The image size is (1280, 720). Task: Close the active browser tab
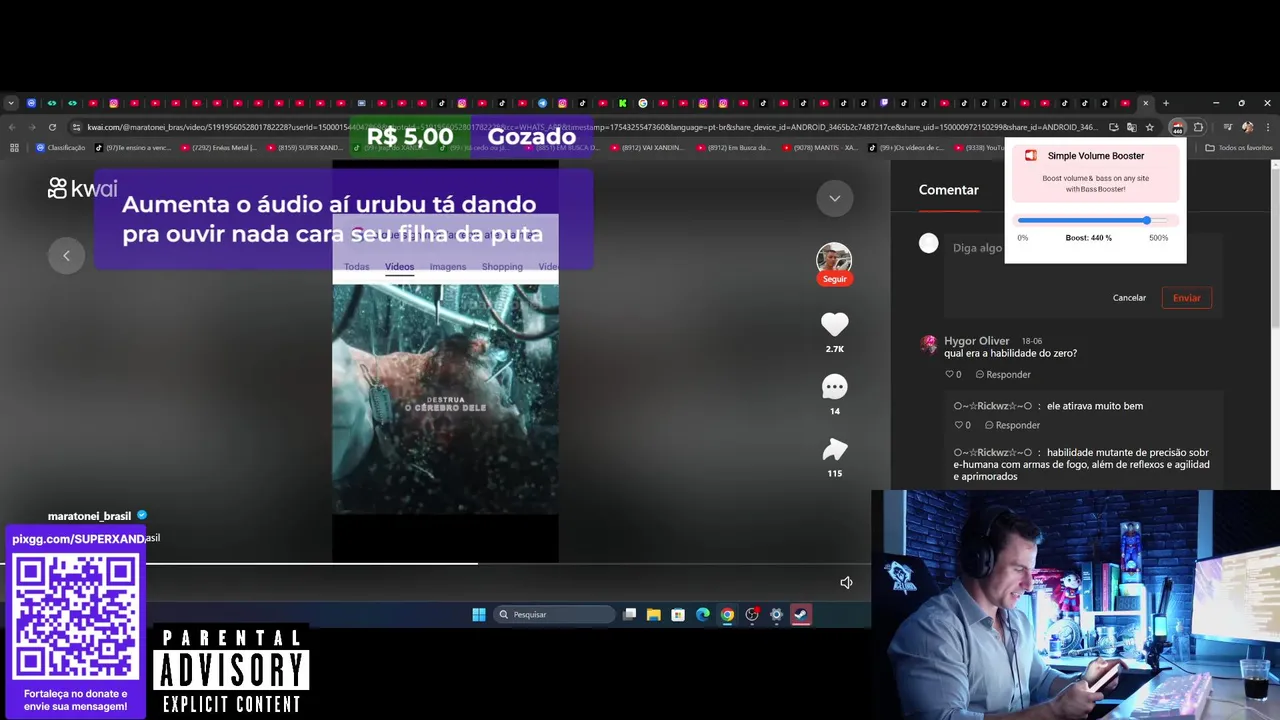[1145, 103]
